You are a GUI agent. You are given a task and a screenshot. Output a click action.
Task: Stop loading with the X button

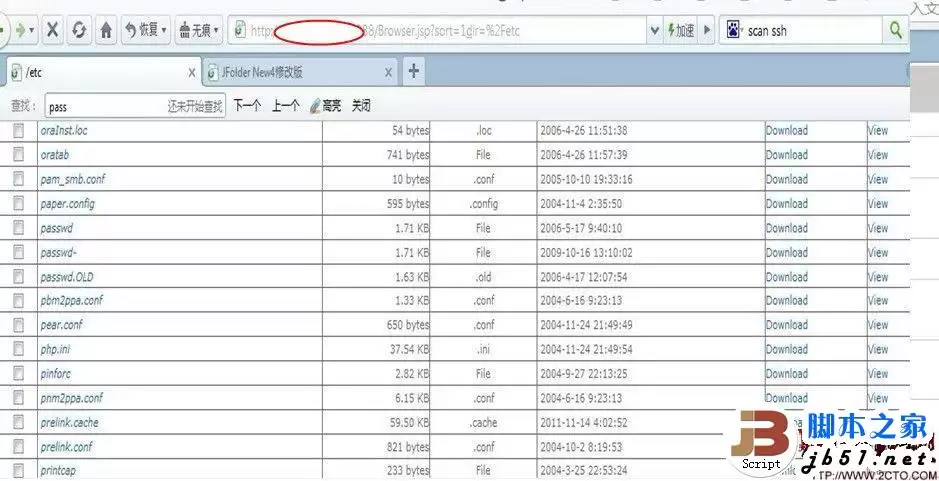53,29
